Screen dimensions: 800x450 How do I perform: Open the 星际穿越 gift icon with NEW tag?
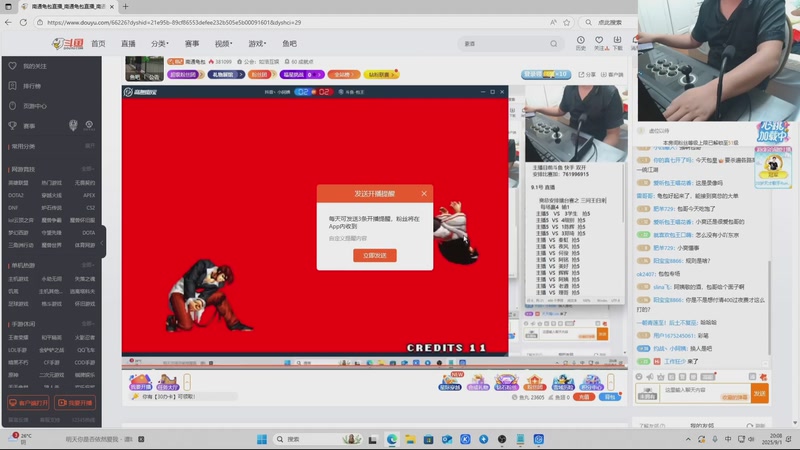pyautogui.click(x=450, y=381)
